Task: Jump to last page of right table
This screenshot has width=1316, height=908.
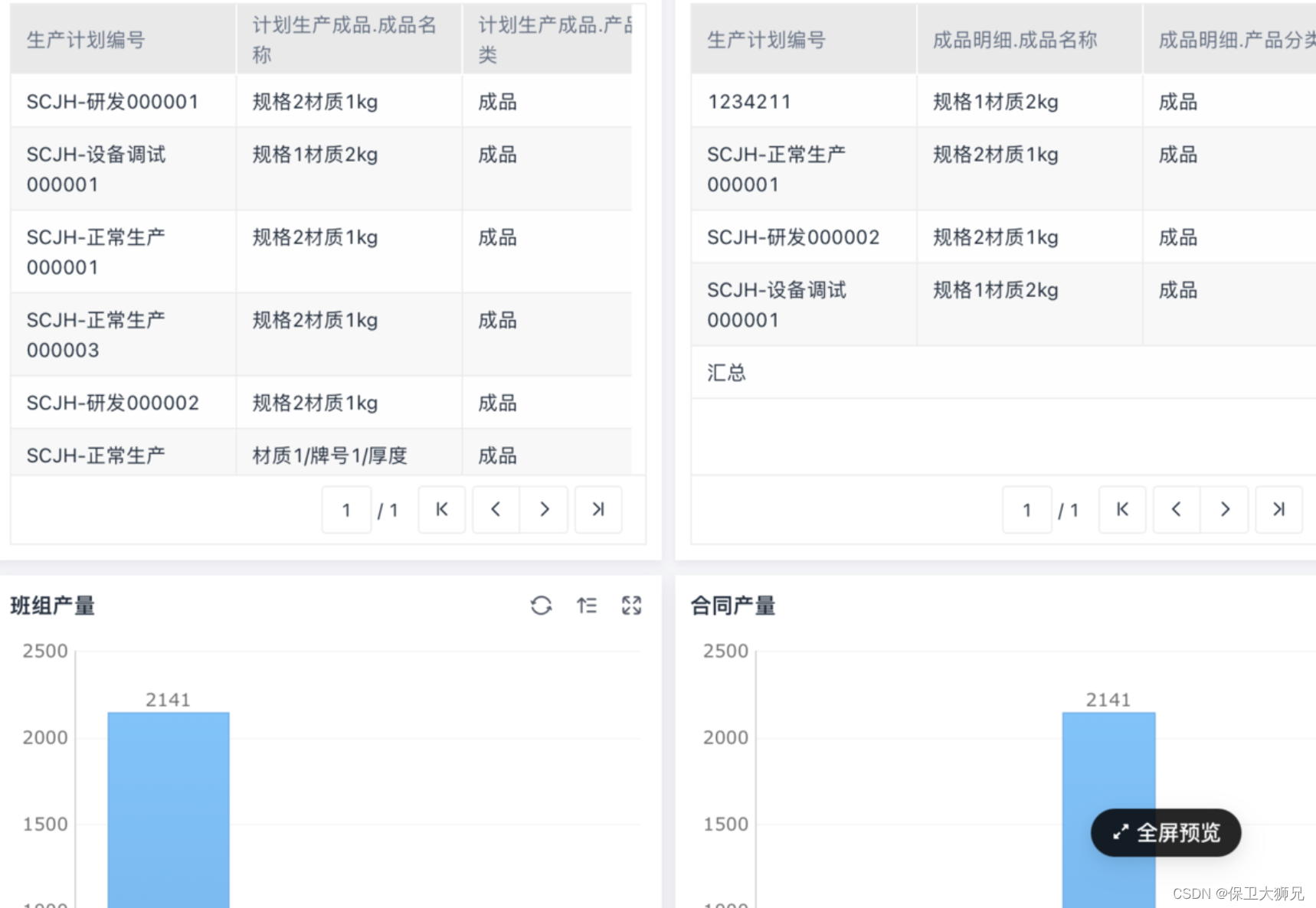Action: pos(1278,509)
